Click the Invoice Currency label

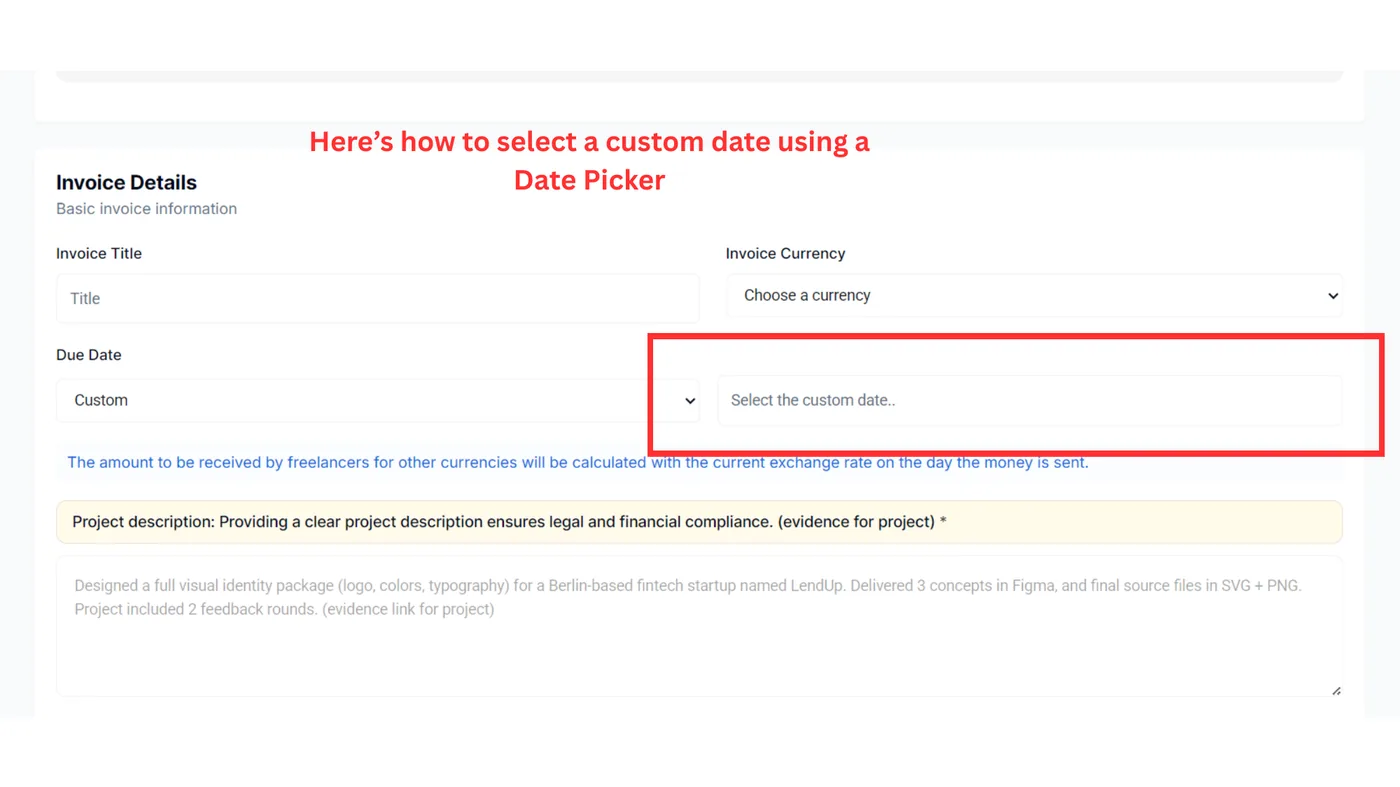click(785, 253)
